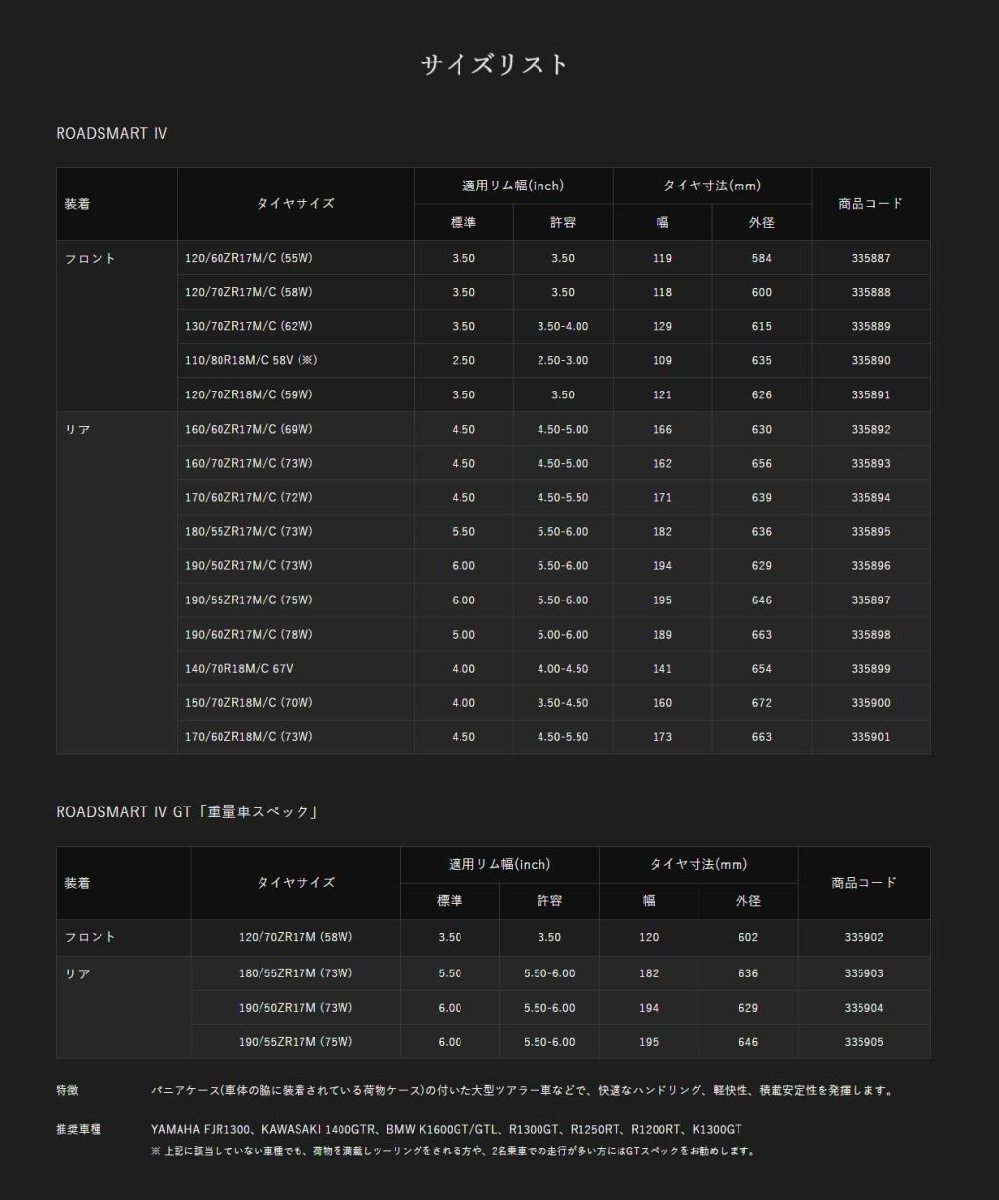999x1200 pixels.
Task: Click product code 335900
Action: (x=871, y=702)
